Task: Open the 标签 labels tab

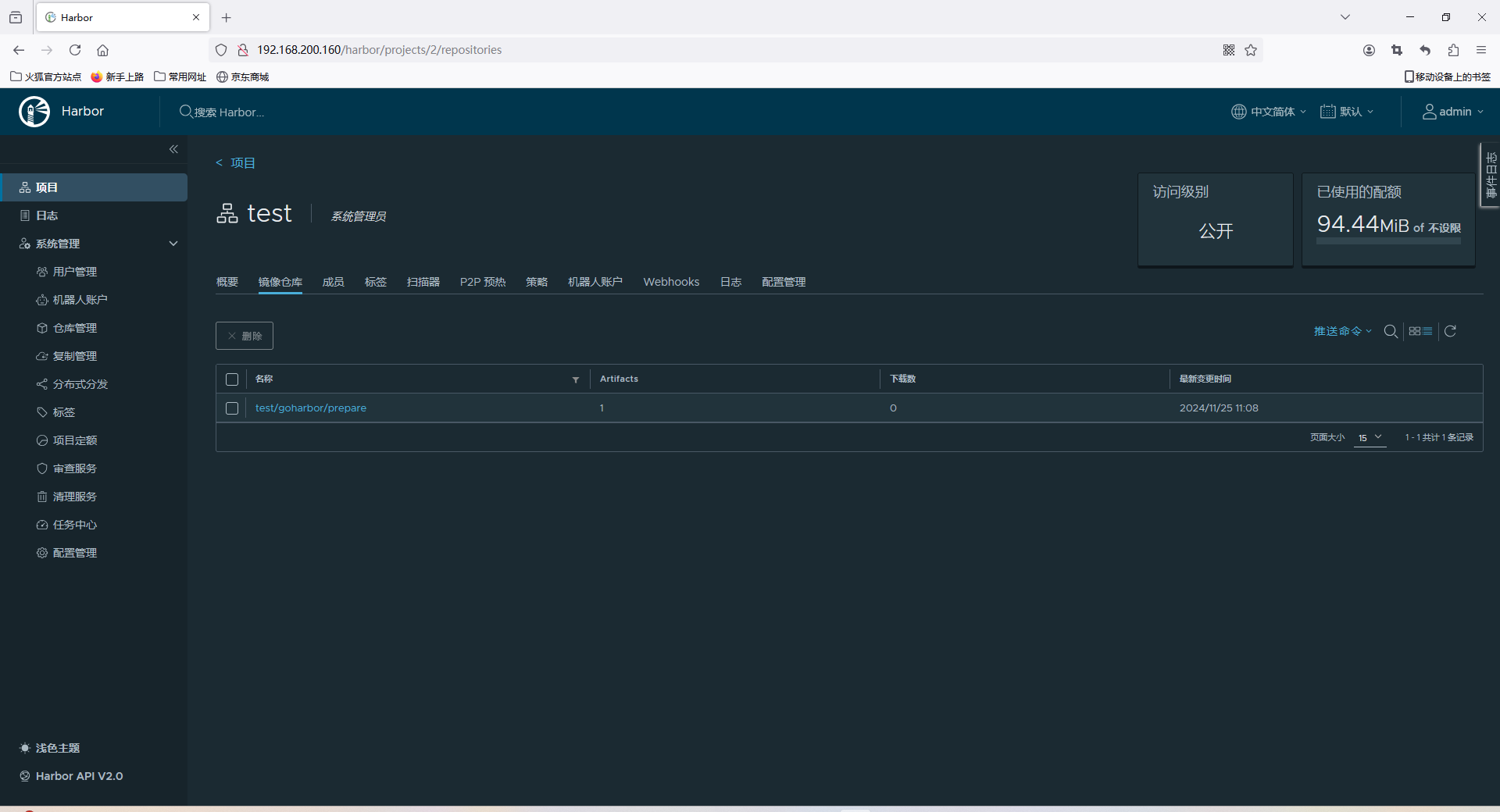Action: tap(376, 282)
